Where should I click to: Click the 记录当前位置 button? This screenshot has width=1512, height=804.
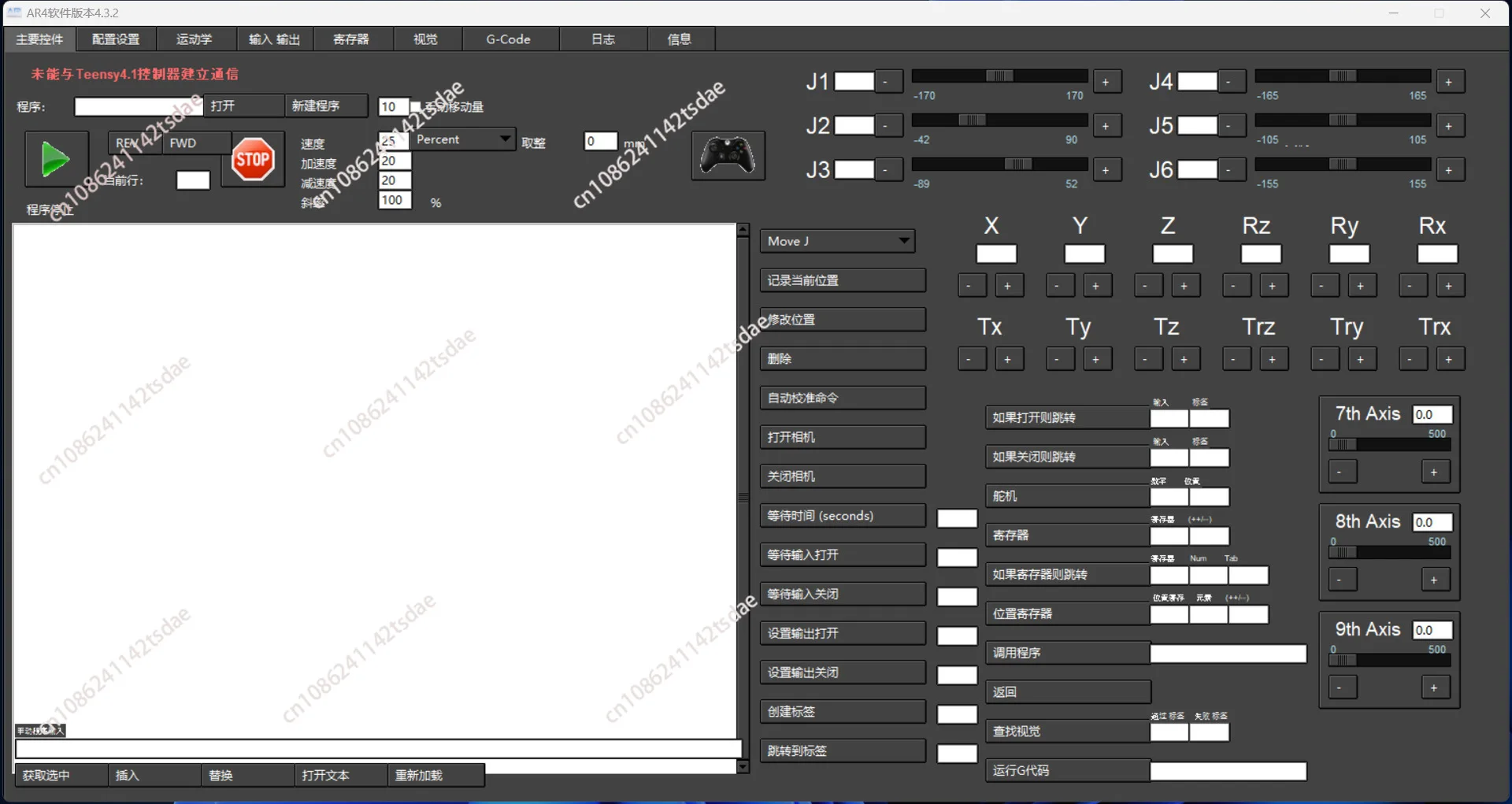(x=843, y=280)
